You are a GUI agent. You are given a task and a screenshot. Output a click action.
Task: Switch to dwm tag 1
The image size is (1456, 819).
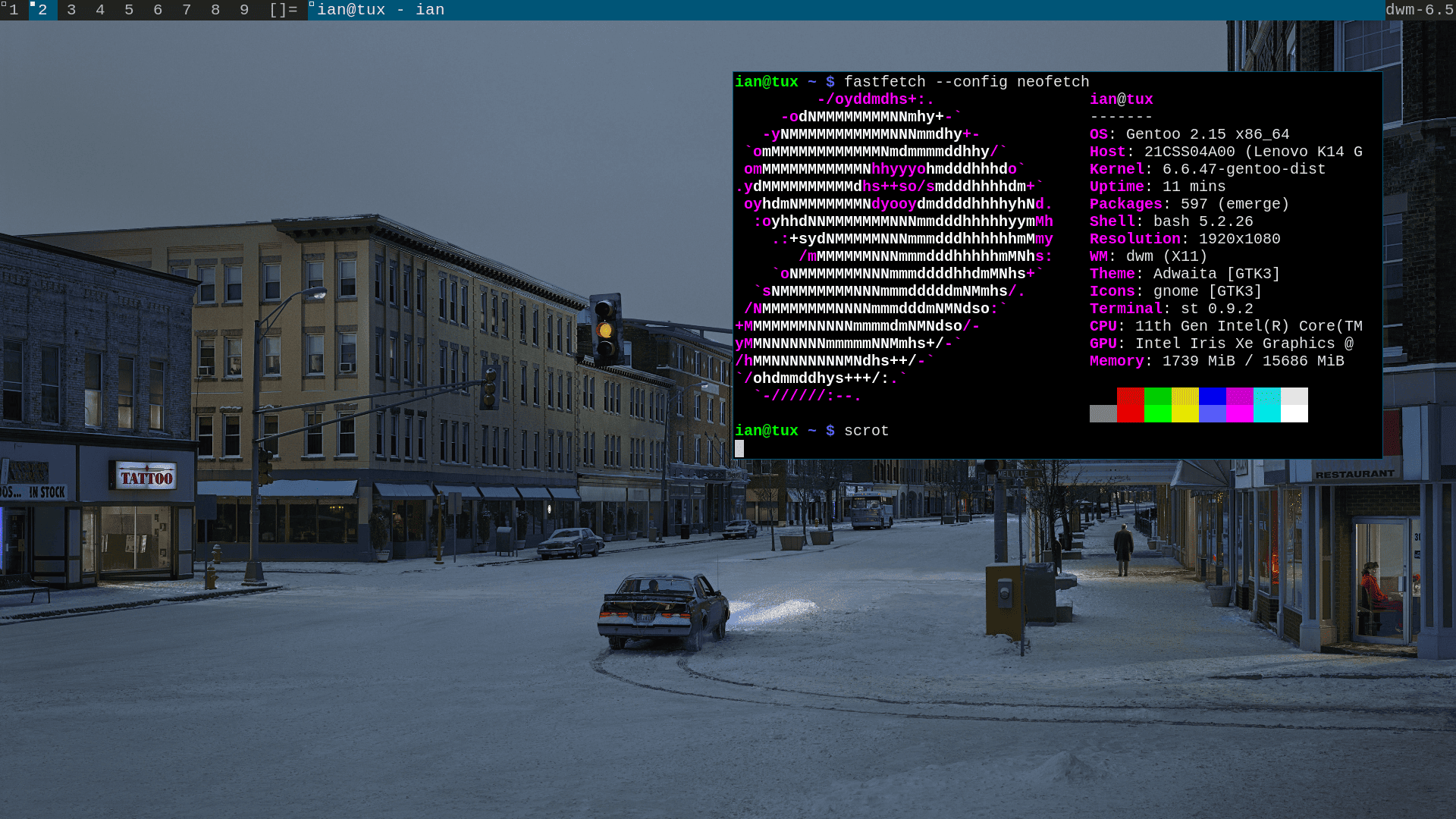[x=14, y=10]
